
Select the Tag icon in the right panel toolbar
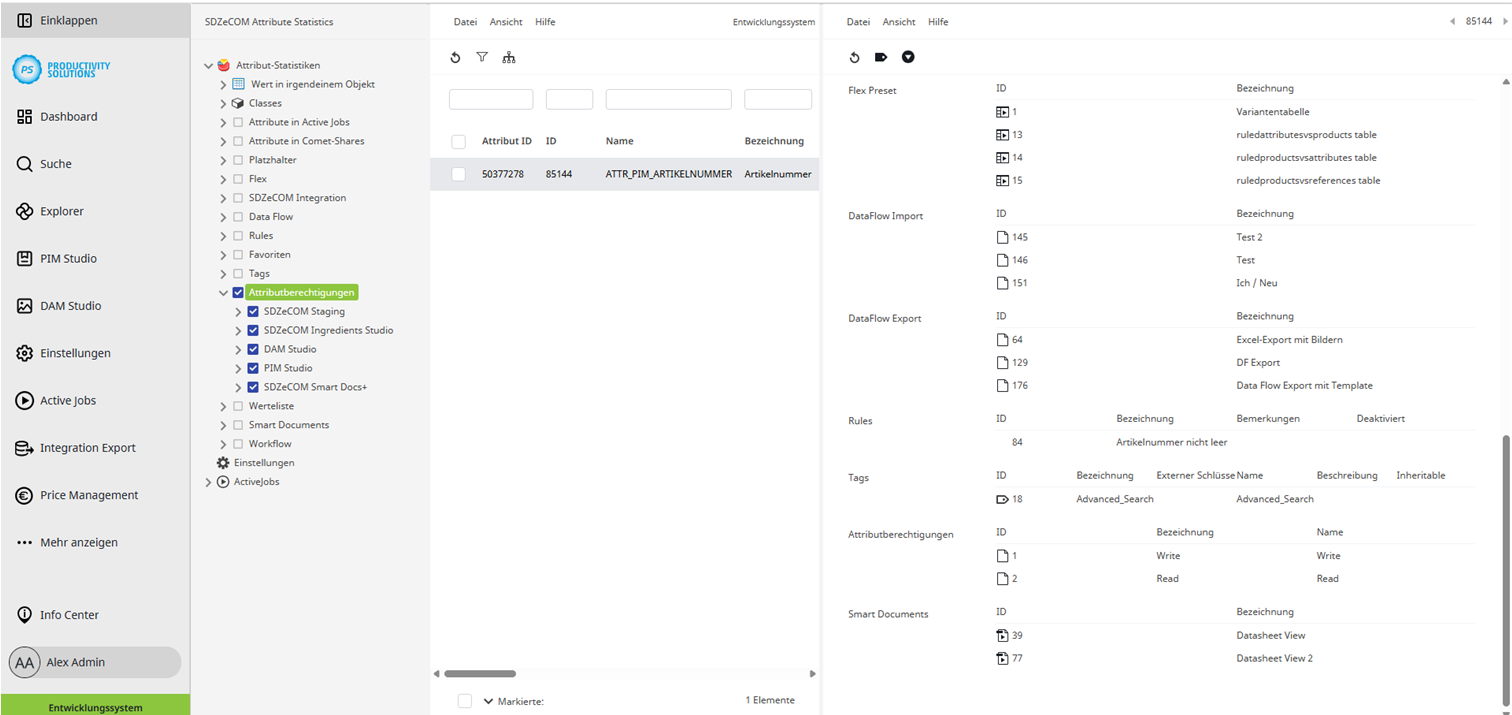pos(881,57)
